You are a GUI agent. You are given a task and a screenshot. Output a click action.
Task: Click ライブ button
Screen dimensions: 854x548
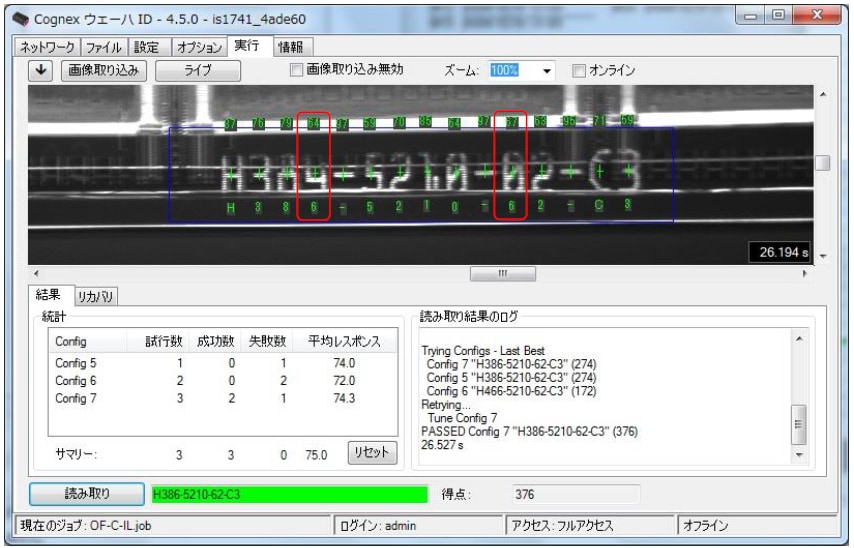[198, 70]
